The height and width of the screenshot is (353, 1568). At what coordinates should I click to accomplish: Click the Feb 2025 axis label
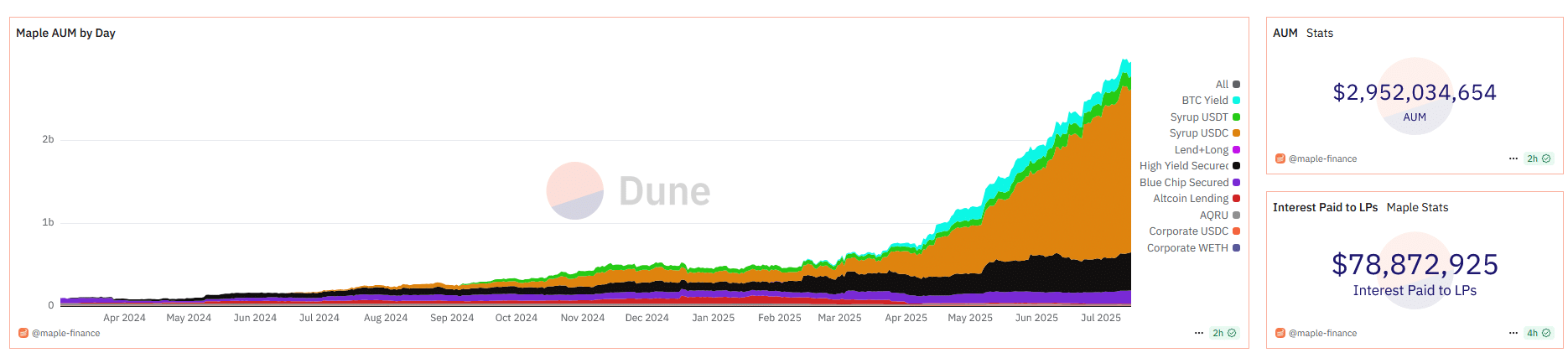[780, 318]
